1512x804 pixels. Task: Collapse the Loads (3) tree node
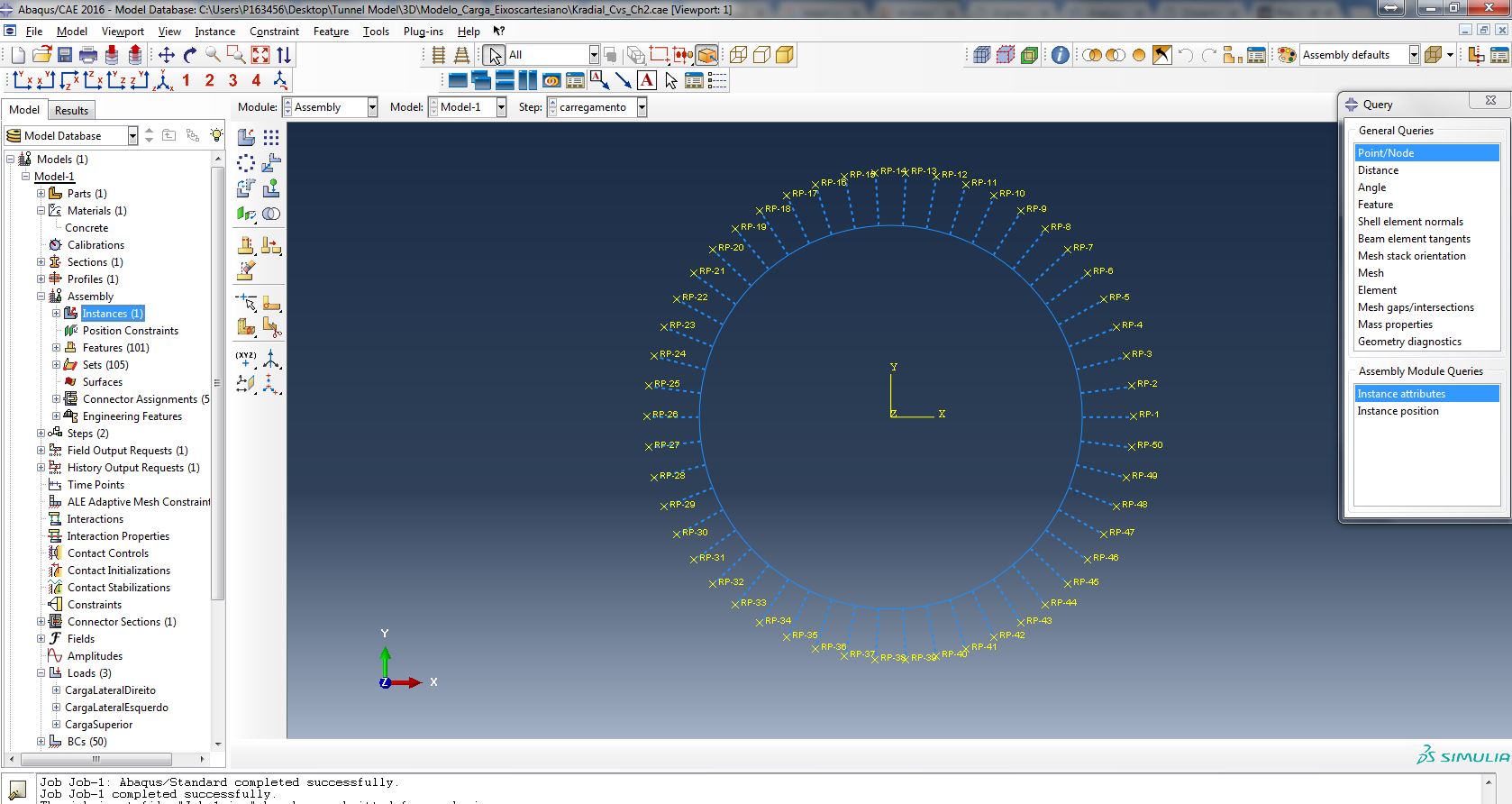(41, 673)
